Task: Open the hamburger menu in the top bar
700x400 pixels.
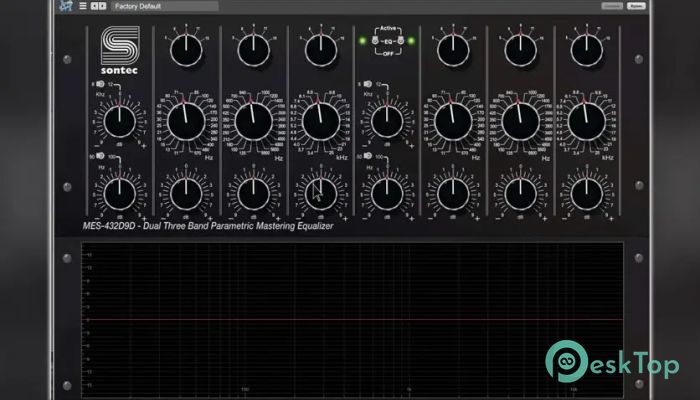Action: click(x=83, y=6)
